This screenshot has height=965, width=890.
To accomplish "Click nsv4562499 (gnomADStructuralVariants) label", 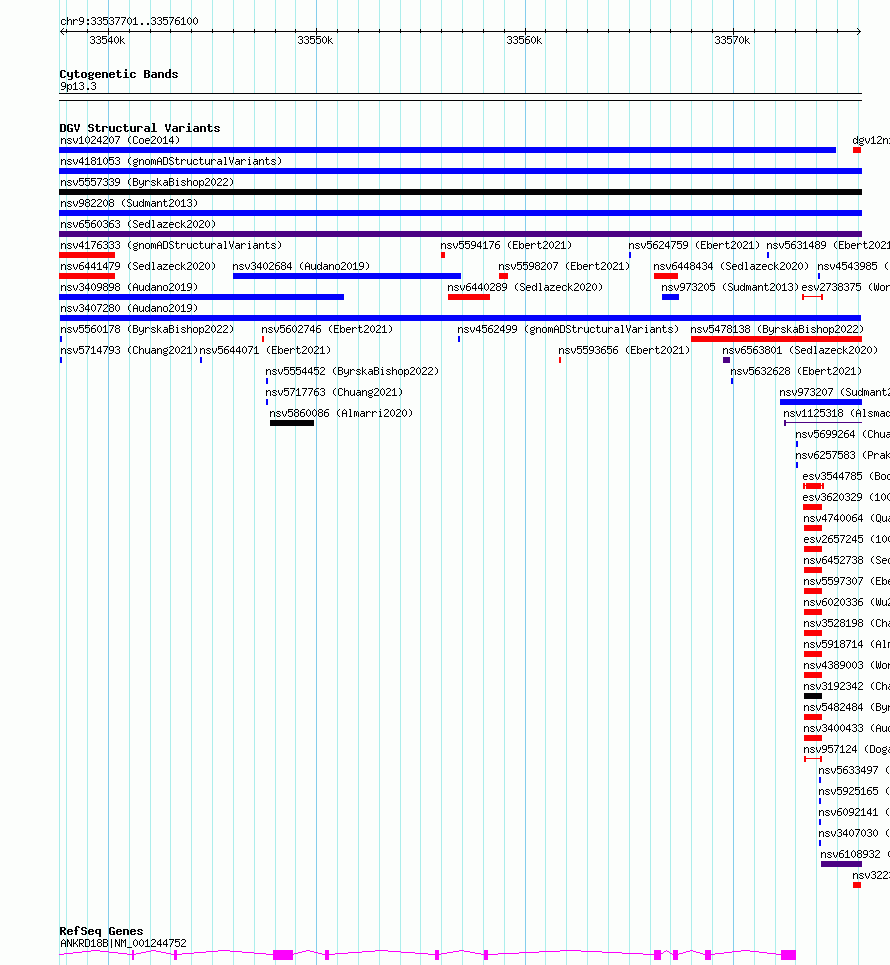I will coord(568,329).
